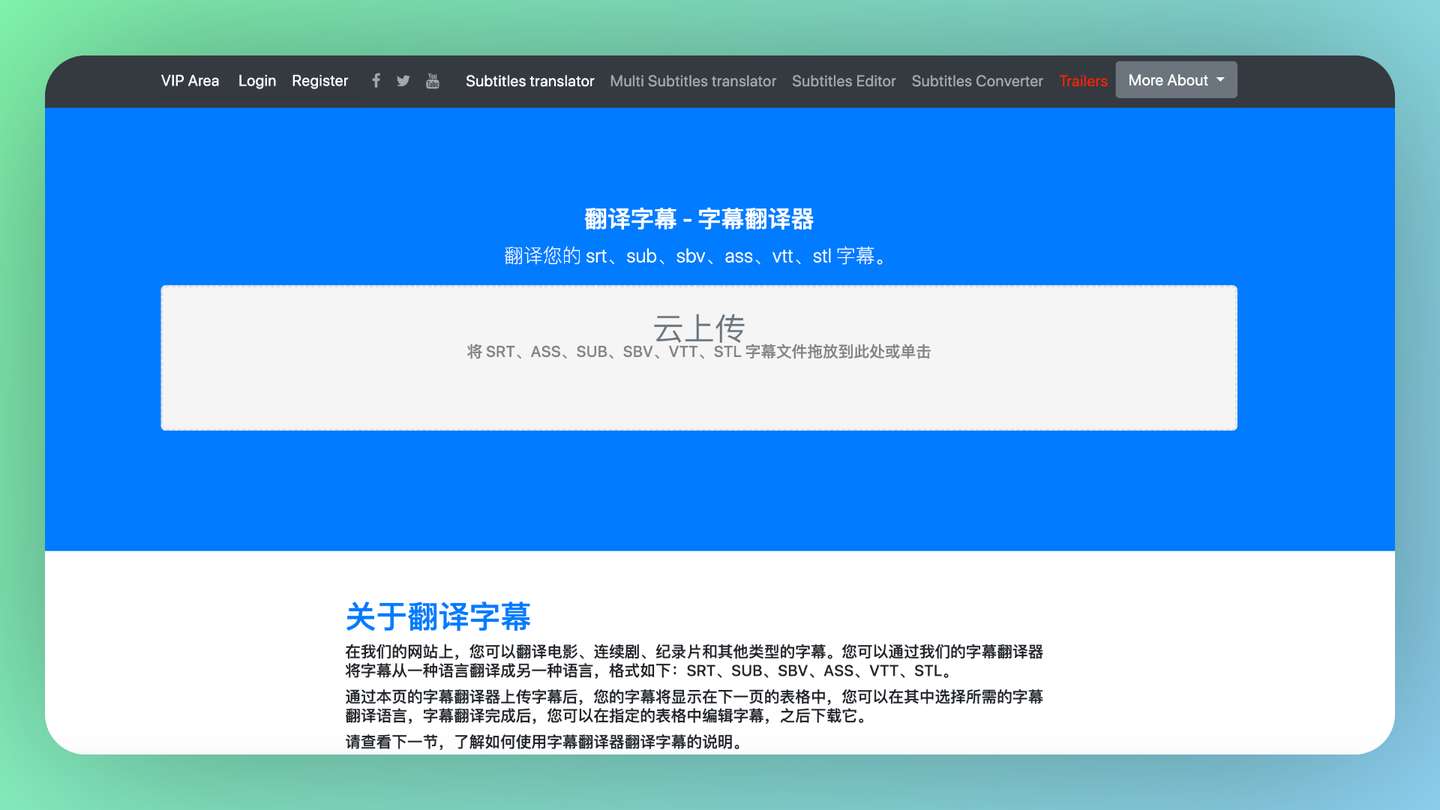Expand the More About dropdown
The width and height of the screenshot is (1440, 810).
click(1176, 80)
